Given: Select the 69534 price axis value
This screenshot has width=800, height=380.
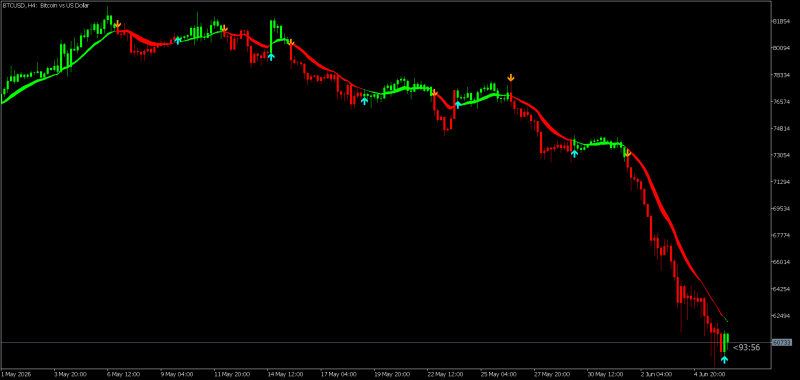Looking at the screenshot, I should click(782, 209).
